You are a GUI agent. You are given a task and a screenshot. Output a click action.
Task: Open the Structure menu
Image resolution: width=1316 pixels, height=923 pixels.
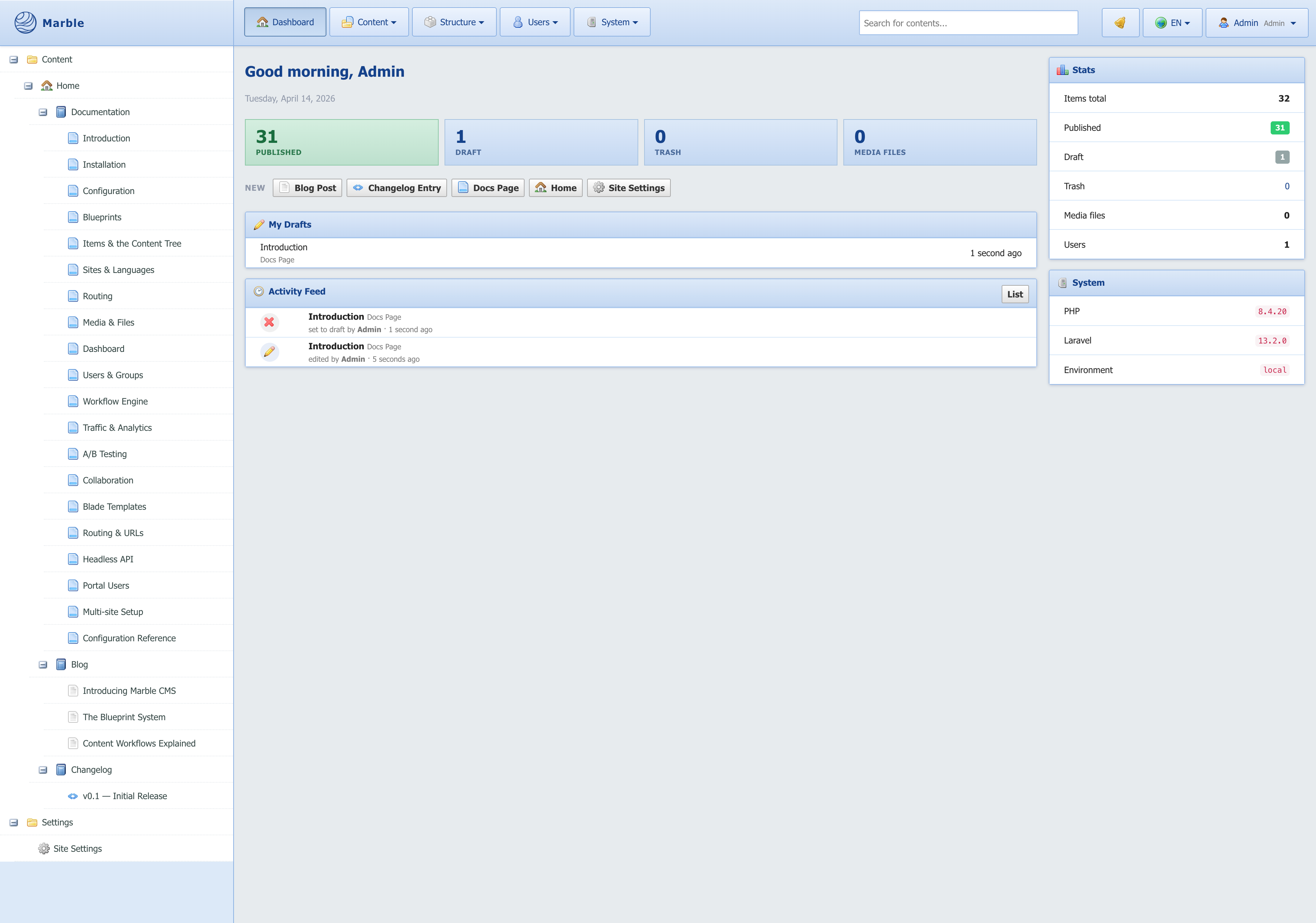coord(454,22)
